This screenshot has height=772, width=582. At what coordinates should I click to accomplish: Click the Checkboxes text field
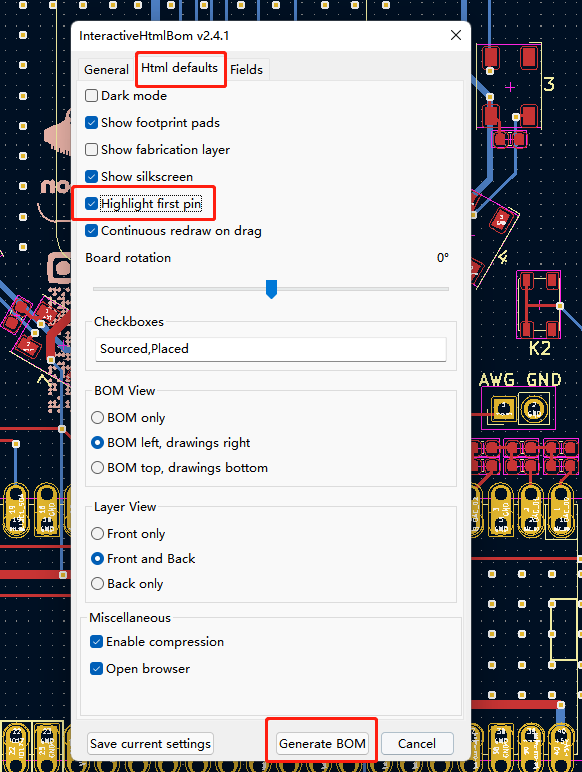click(271, 349)
